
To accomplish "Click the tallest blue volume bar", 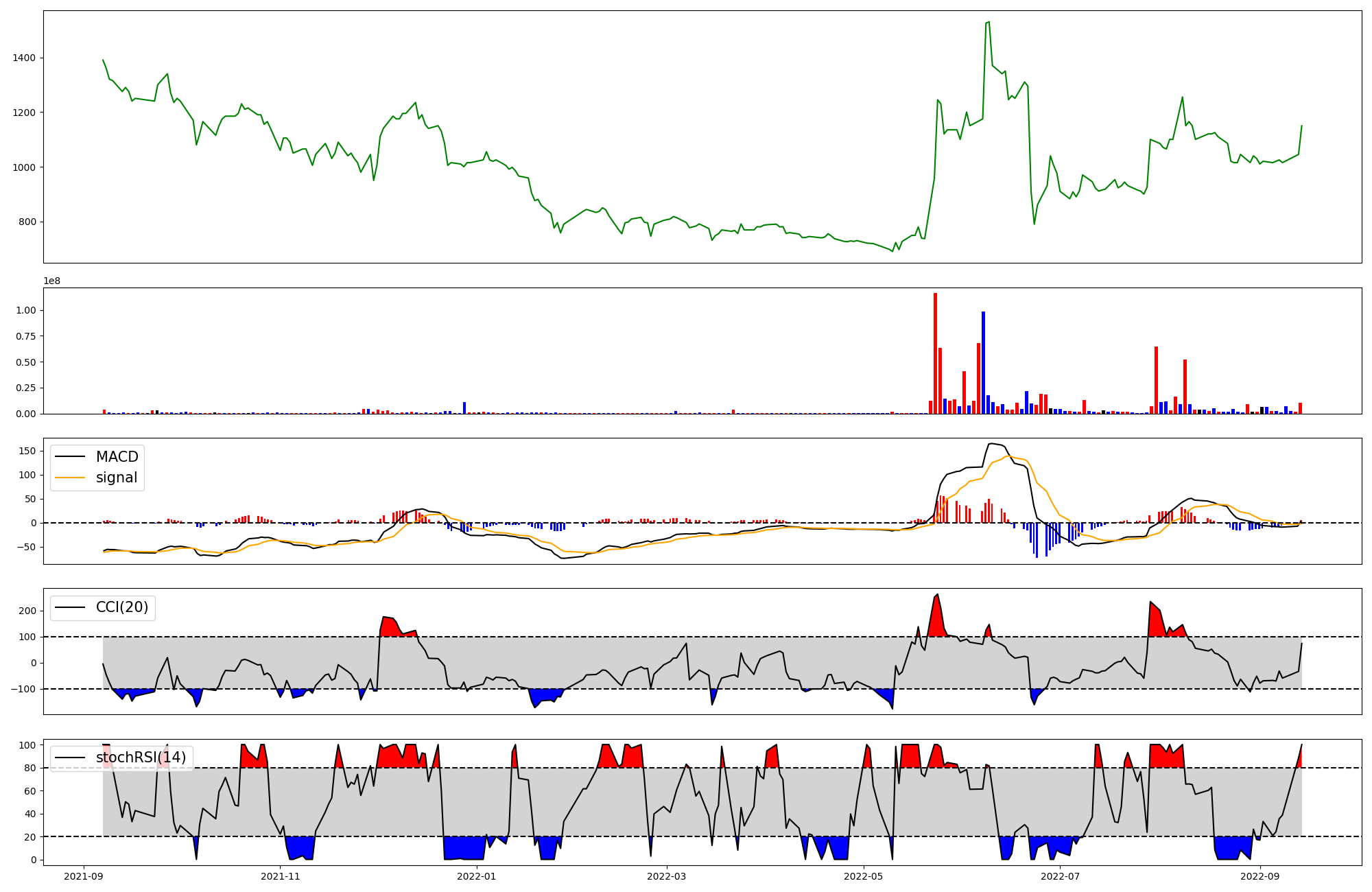I will coord(983,362).
